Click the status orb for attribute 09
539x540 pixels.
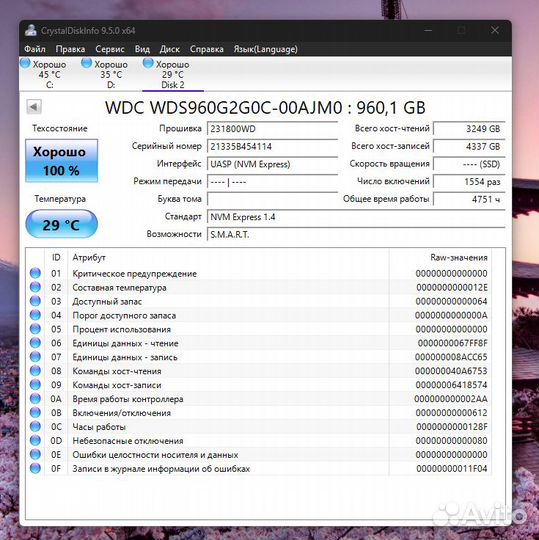pyautogui.click(x=35, y=385)
